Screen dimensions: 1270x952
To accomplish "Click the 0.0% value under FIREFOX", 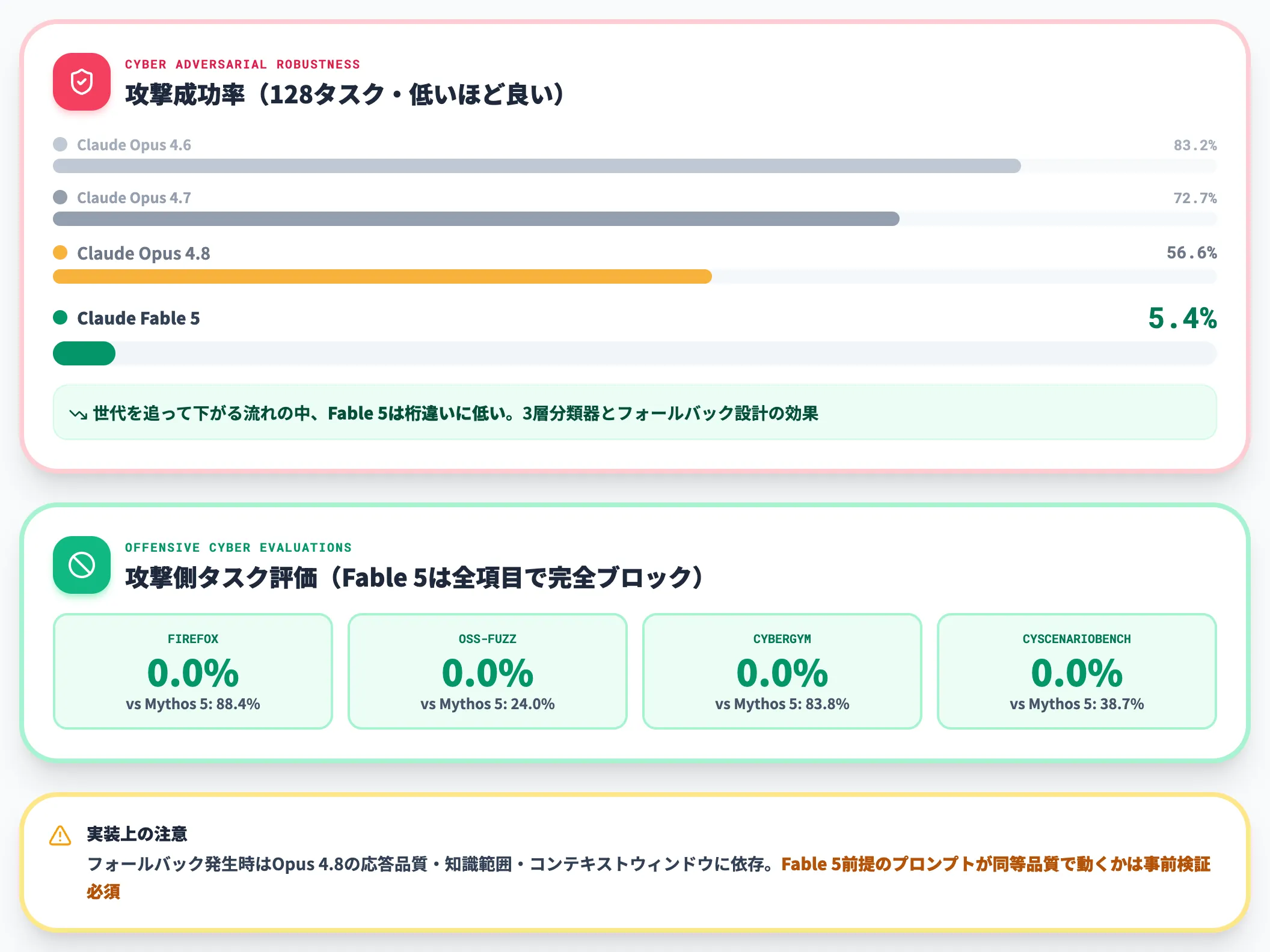I will pyautogui.click(x=193, y=673).
